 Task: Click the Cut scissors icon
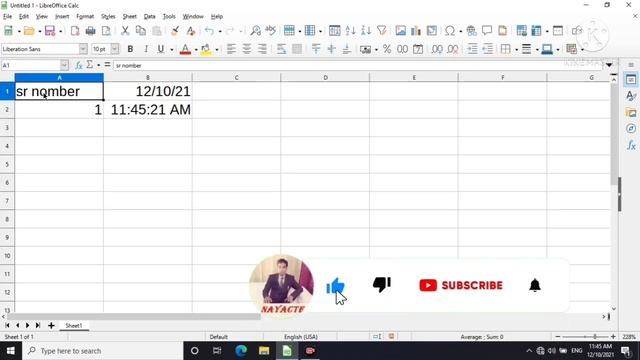[x=125, y=31]
